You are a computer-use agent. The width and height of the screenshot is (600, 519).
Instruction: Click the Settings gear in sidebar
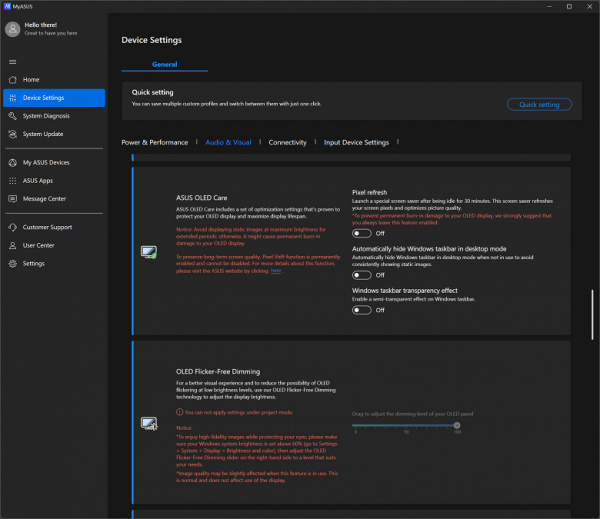click(12, 263)
